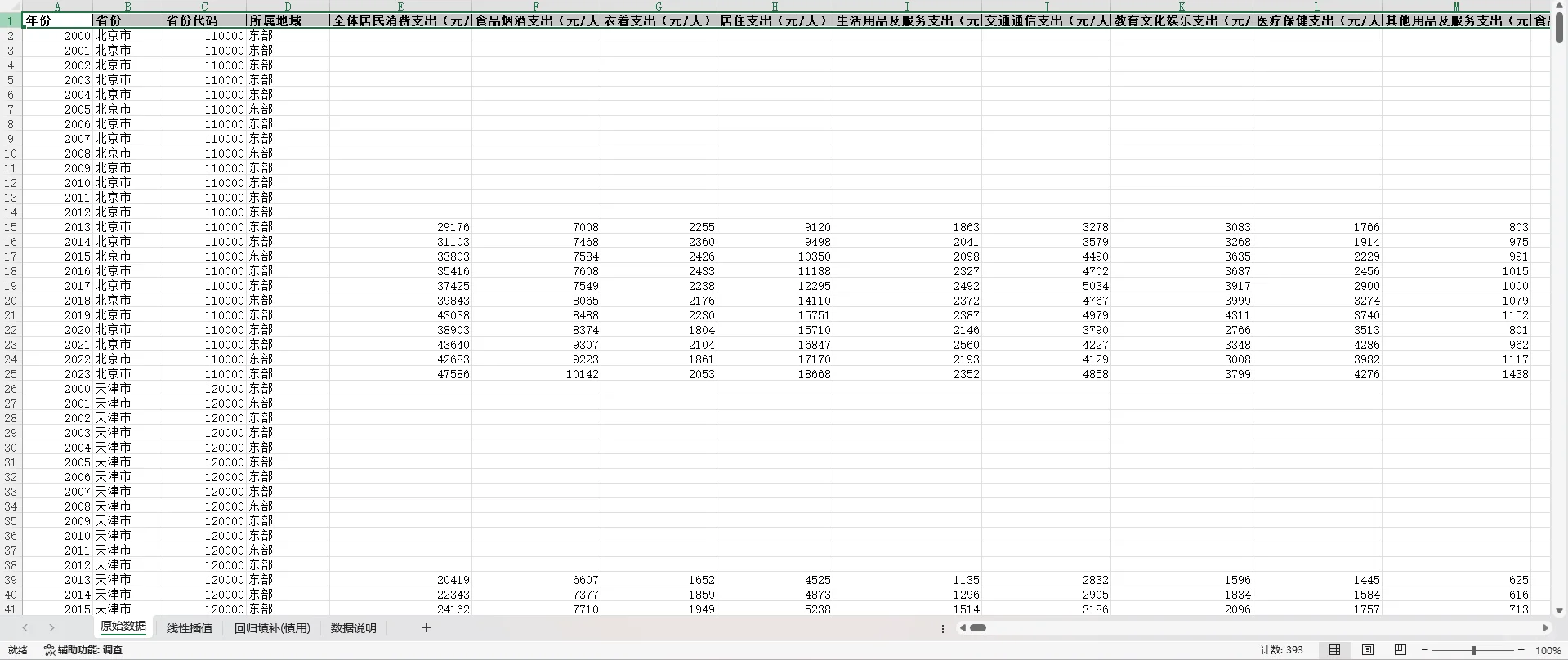Select column B header
The height and width of the screenshot is (660, 1568).
pos(127,7)
